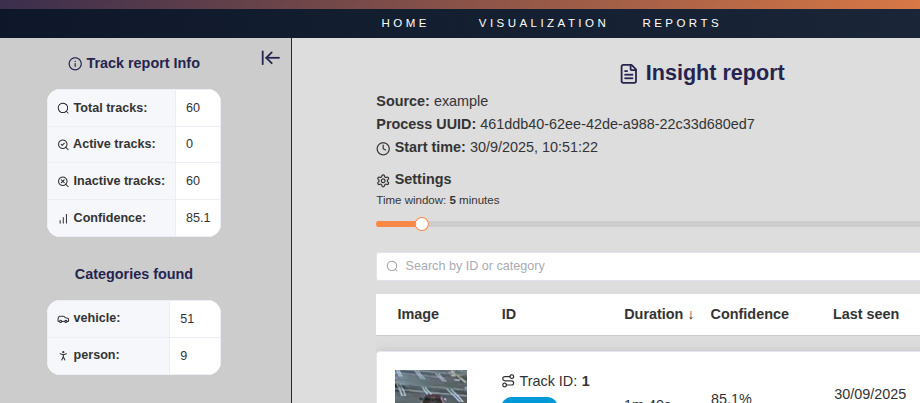Click the Last seen column header
920x403 pixels.
point(865,314)
